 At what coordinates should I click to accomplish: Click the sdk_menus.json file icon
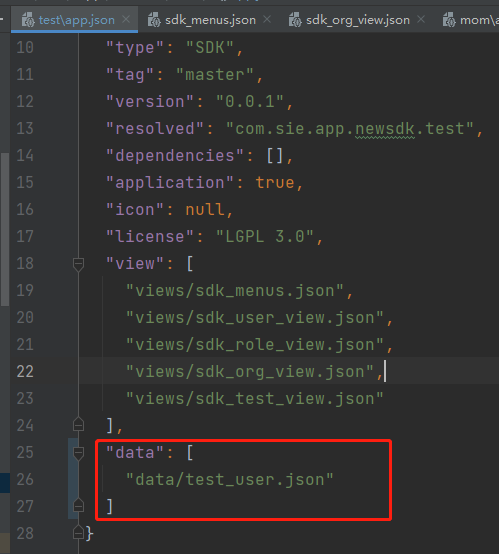[x=154, y=20]
